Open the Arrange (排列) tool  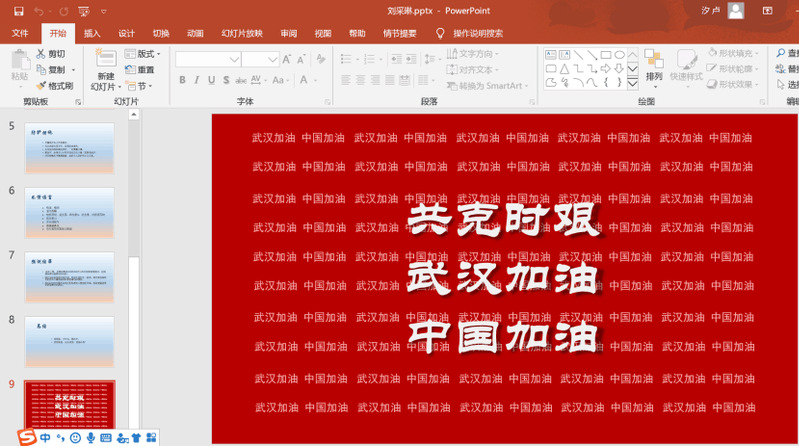pyautogui.click(x=654, y=65)
